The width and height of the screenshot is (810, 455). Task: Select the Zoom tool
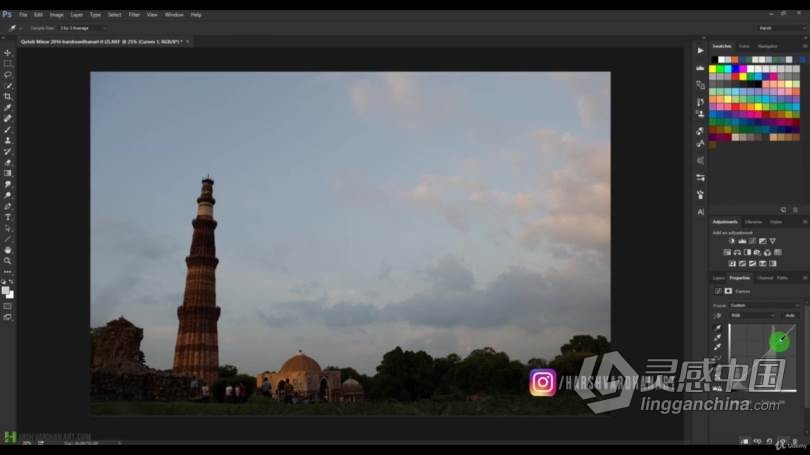[8, 261]
